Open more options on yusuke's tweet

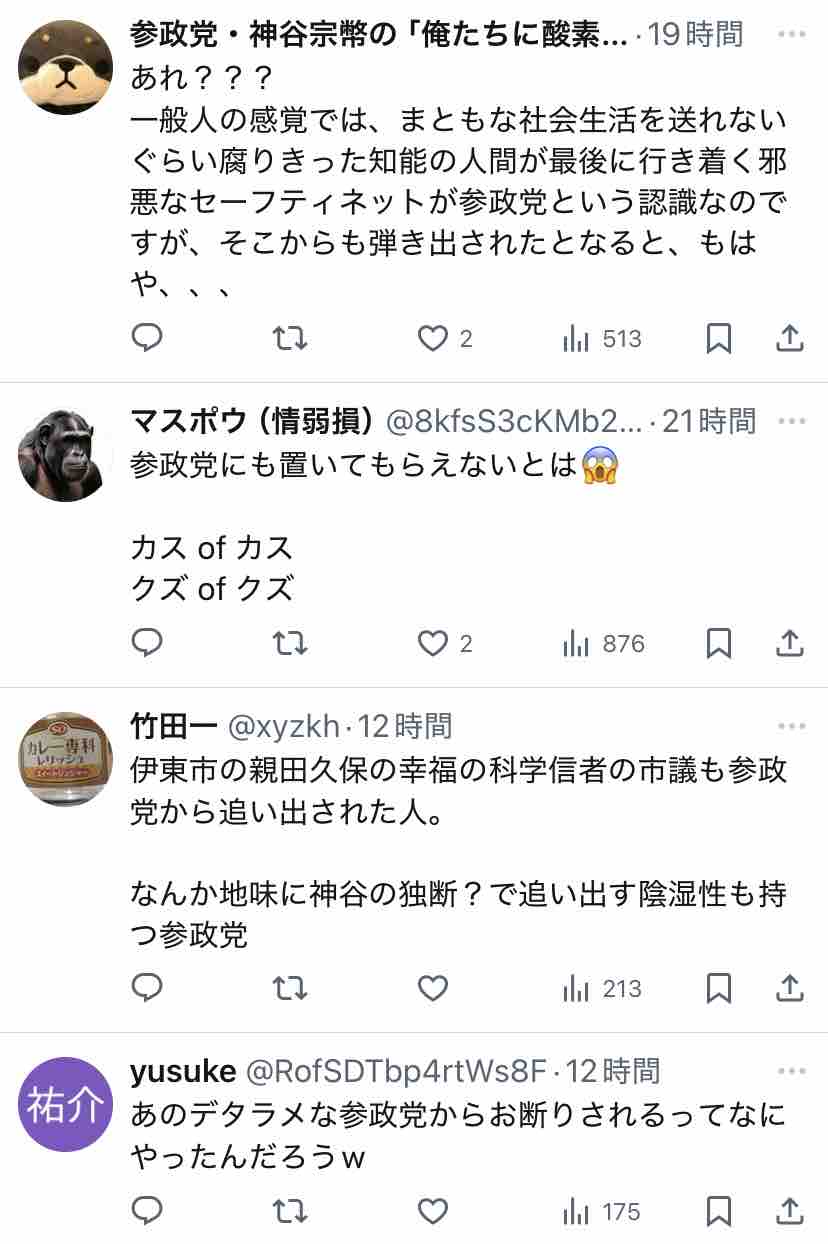point(791,1071)
